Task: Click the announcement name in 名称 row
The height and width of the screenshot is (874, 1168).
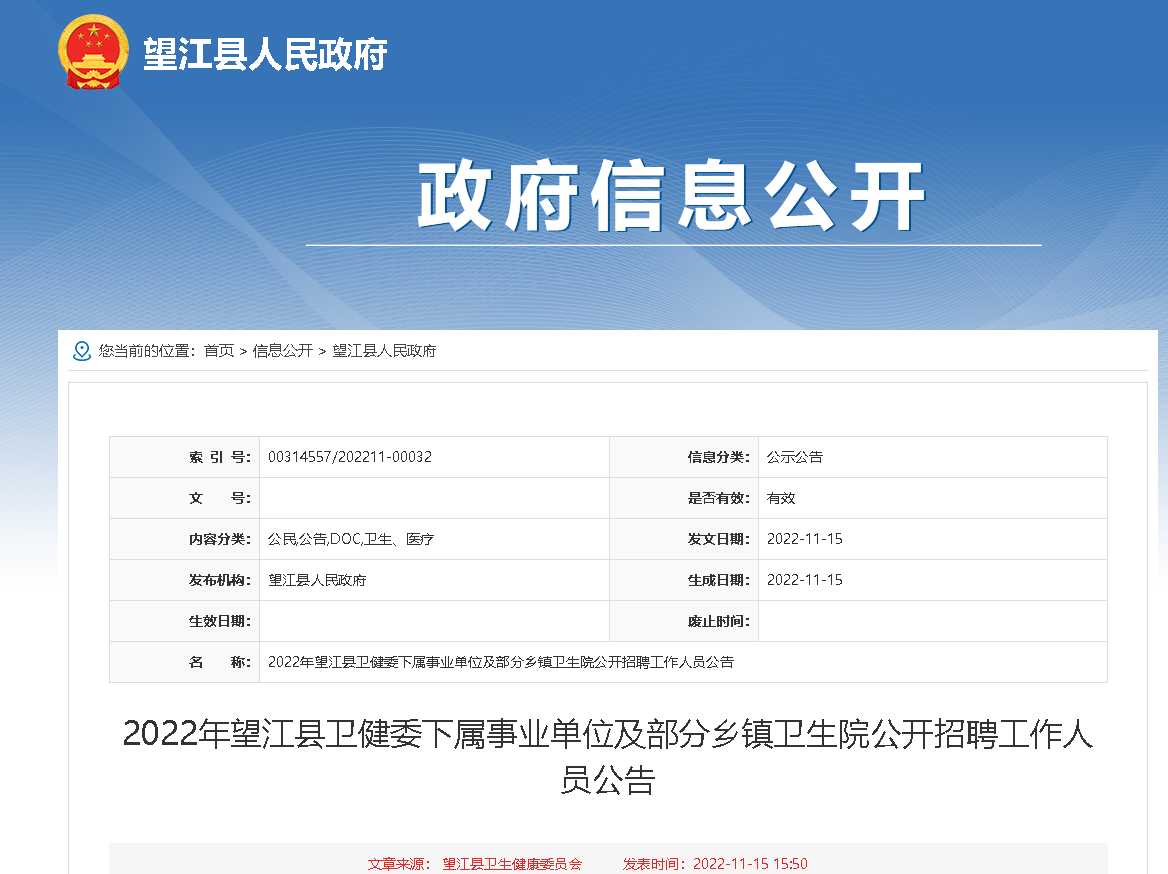Action: point(501,662)
